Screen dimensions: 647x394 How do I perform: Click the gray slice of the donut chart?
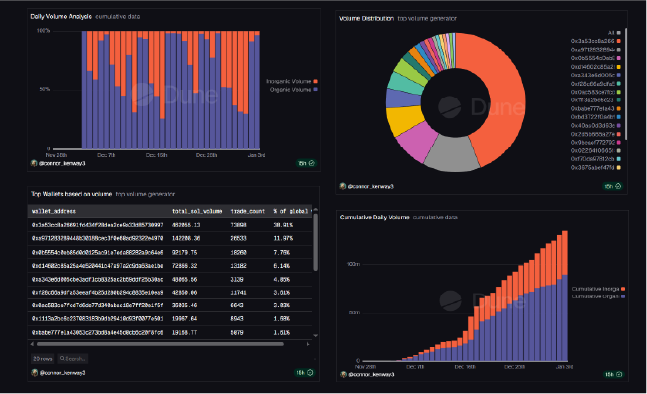click(452, 155)
